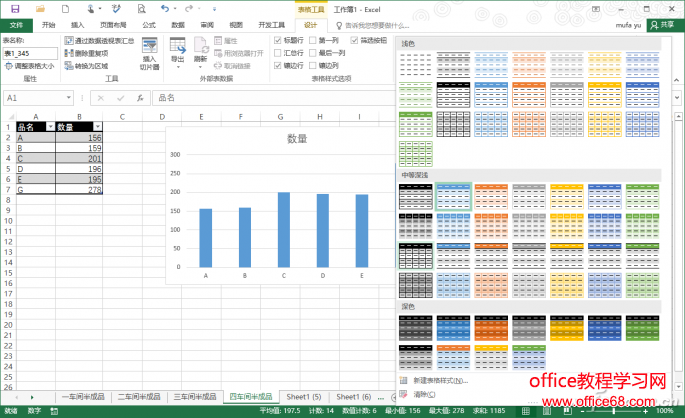This screenshot has height=418, width=685.
Task: Switch to sheet tab 二车间半成品
Action: [x=139, y=397]
